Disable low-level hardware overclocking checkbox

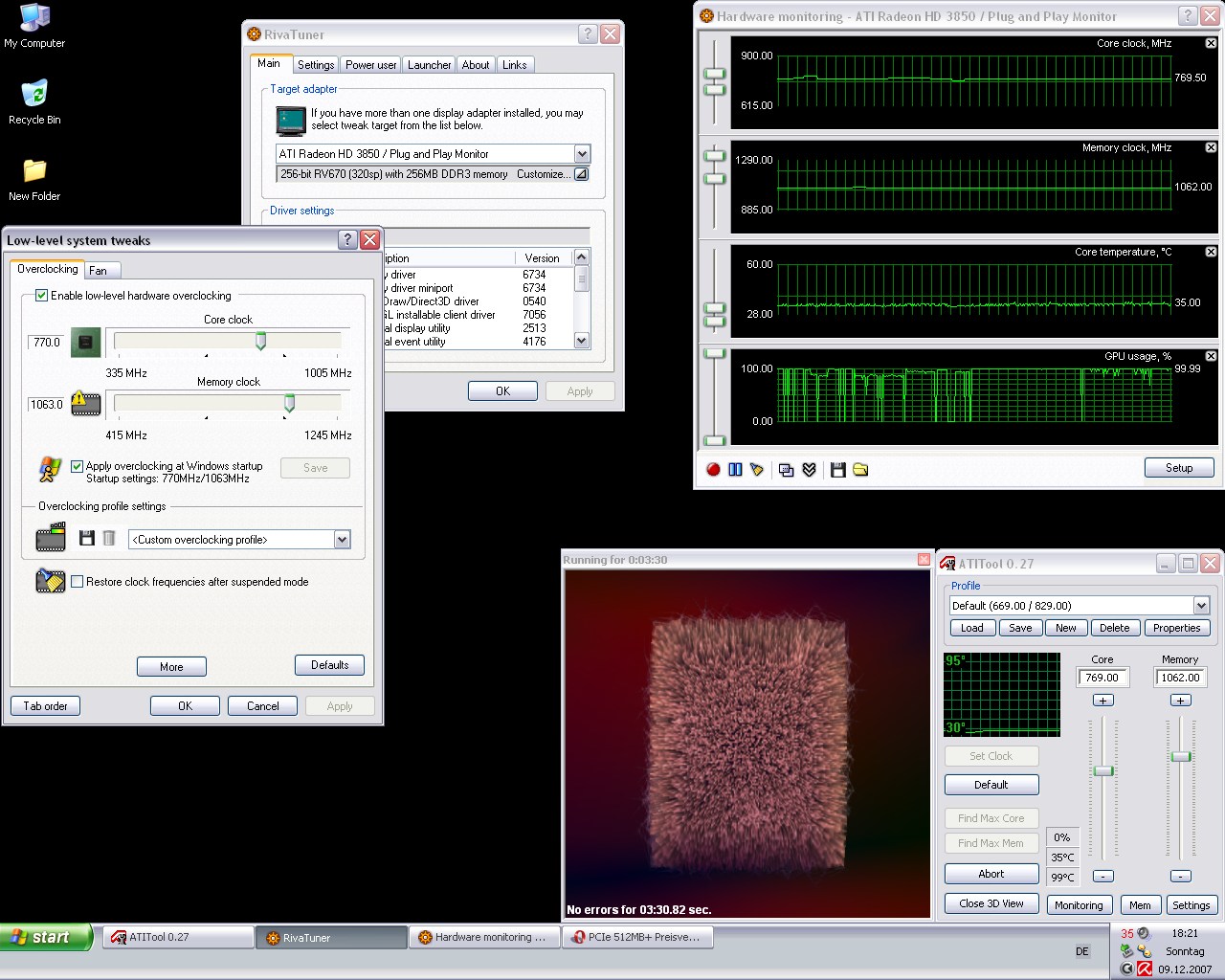42,296
